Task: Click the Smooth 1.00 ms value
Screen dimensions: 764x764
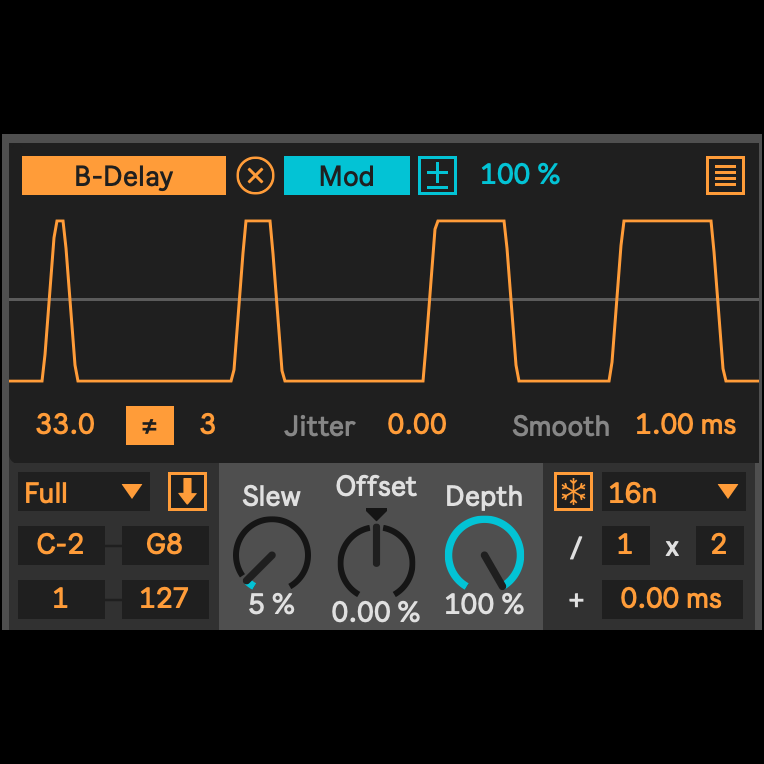Action: pyautogui.click(x=685, y=424)
